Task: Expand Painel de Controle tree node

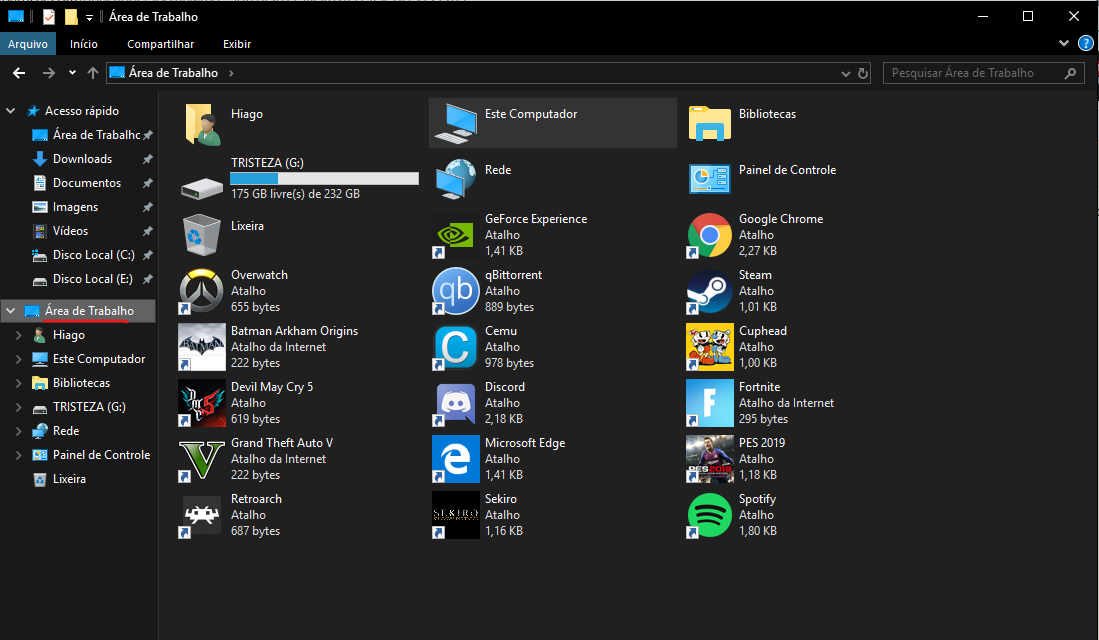Action: [x=19, y=455]
